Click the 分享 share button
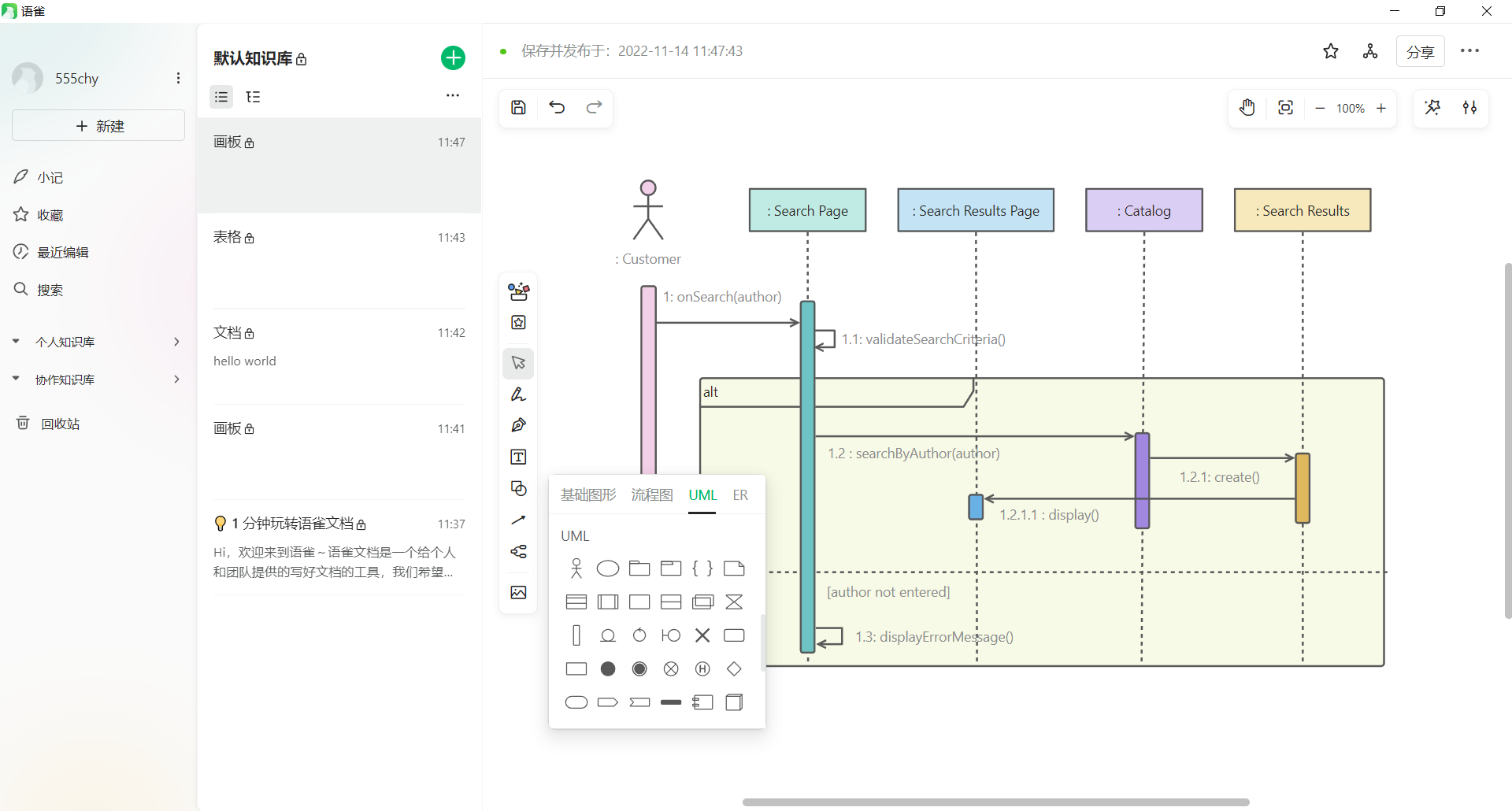 1421,52
